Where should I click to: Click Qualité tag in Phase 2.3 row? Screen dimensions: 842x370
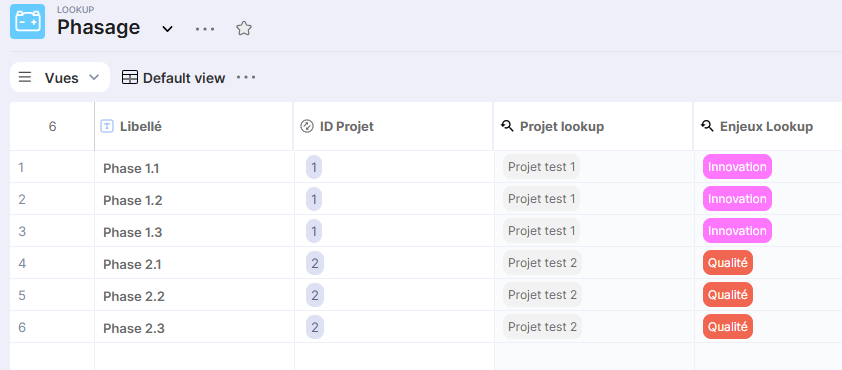tap(728, 327)
